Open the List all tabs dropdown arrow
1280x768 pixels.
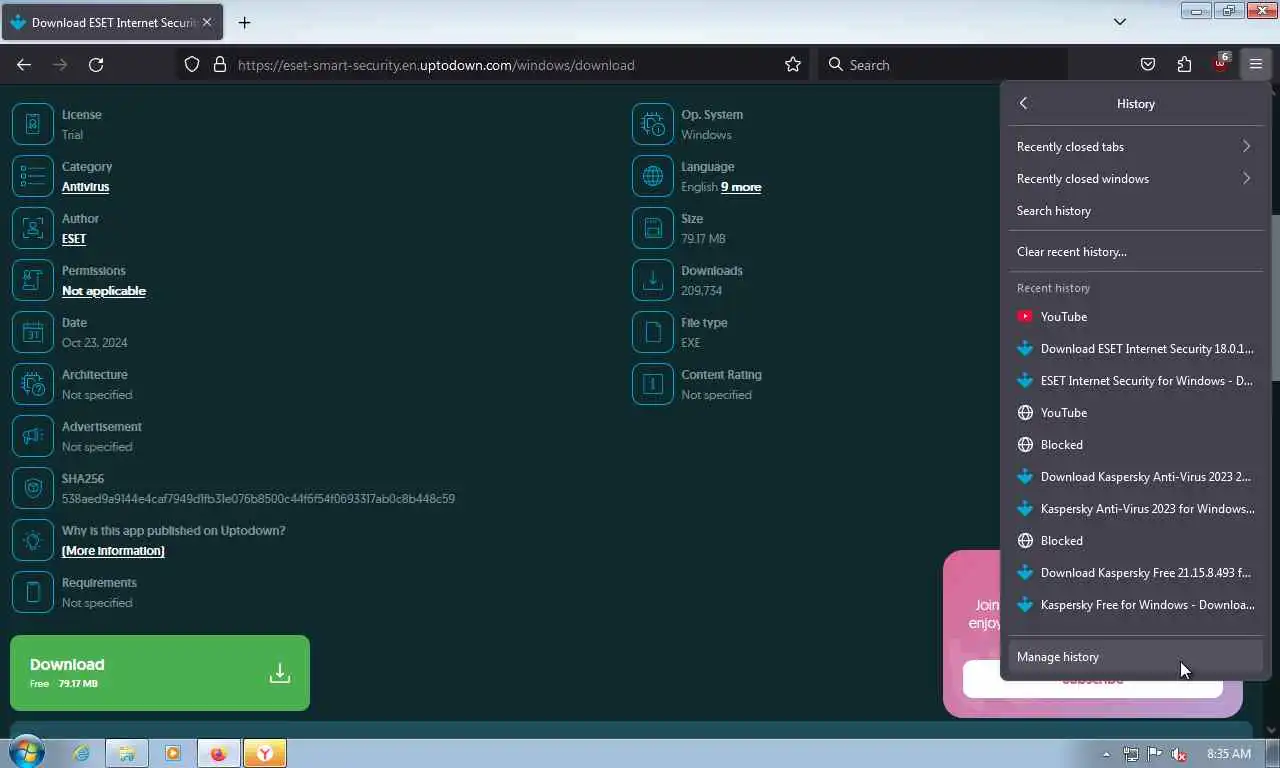1120,21
